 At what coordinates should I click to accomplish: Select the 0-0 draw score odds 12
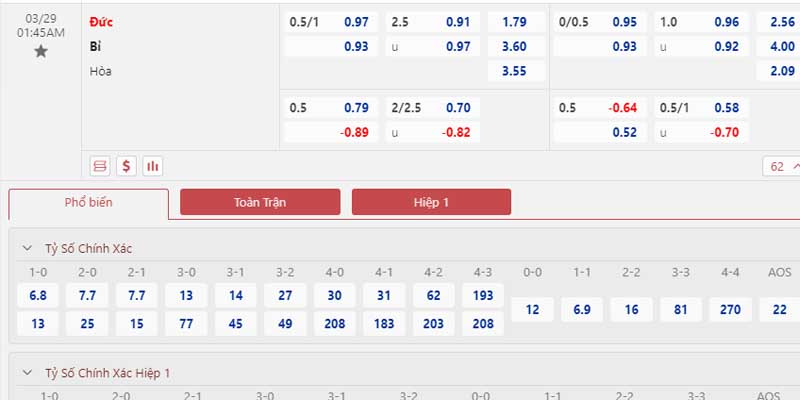coord(532,310)
